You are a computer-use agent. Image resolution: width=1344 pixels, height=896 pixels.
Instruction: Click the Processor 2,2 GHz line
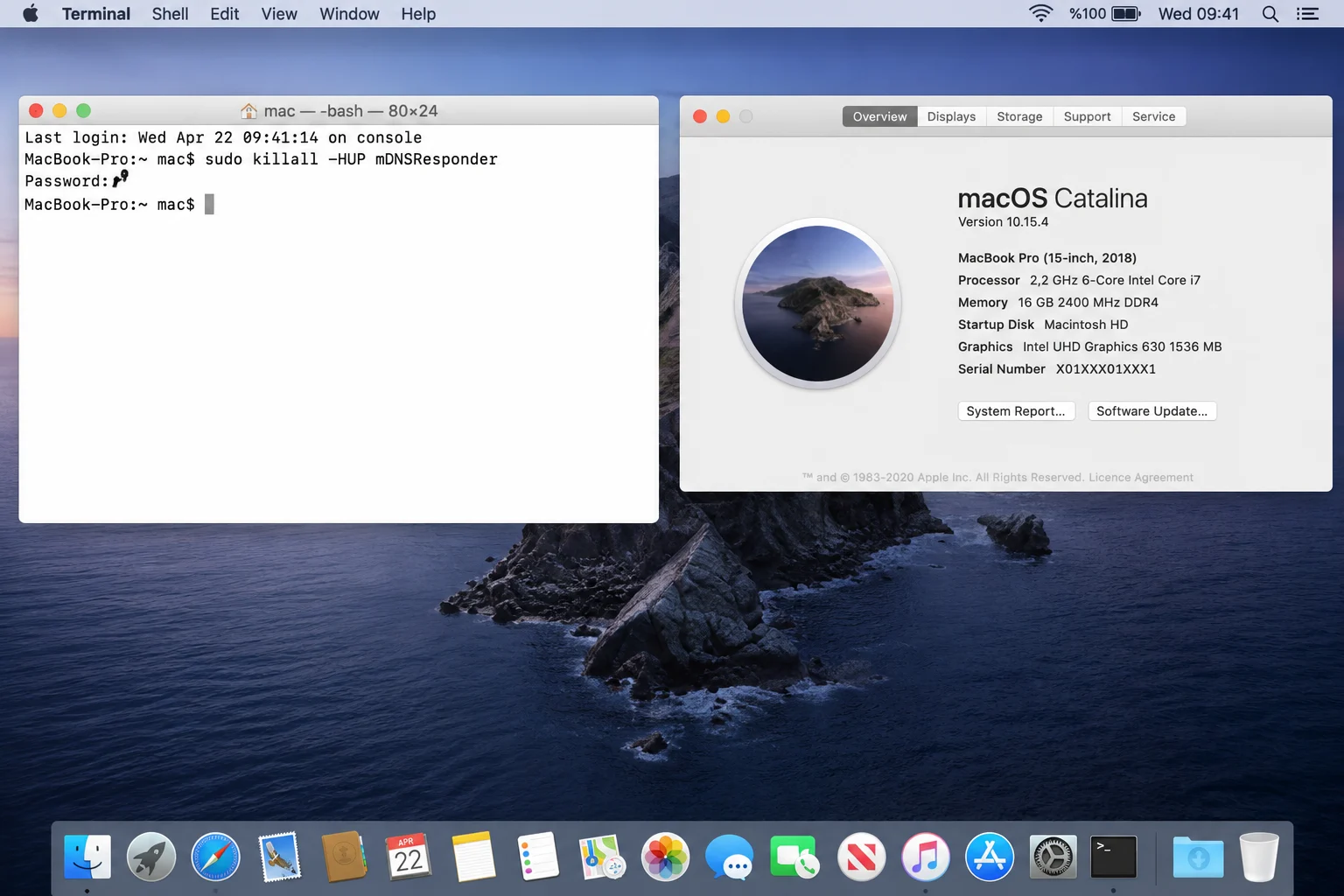click(x=1079, y=281)
